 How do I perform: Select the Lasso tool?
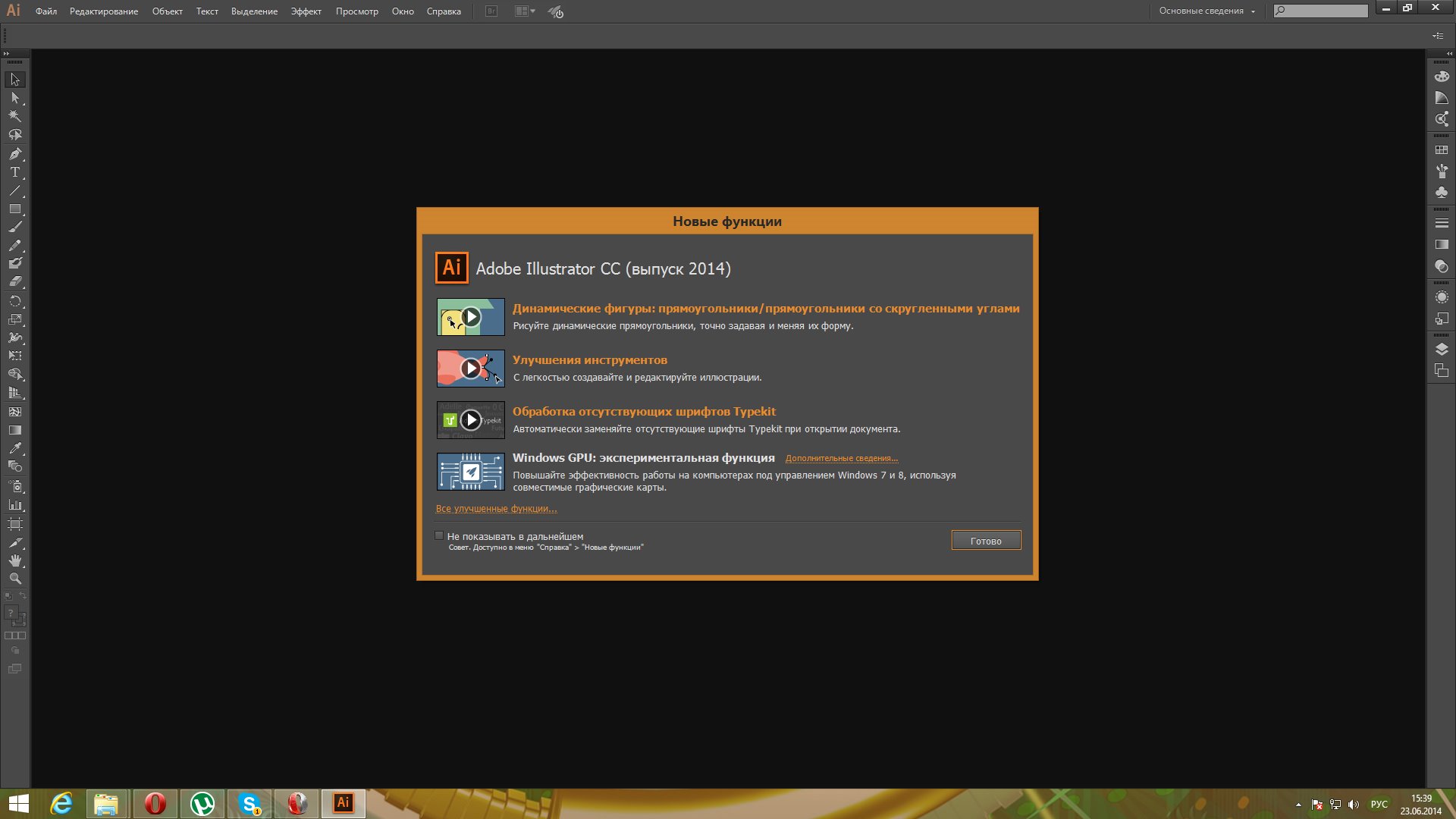pyautogui.click(x=15, y=134)
